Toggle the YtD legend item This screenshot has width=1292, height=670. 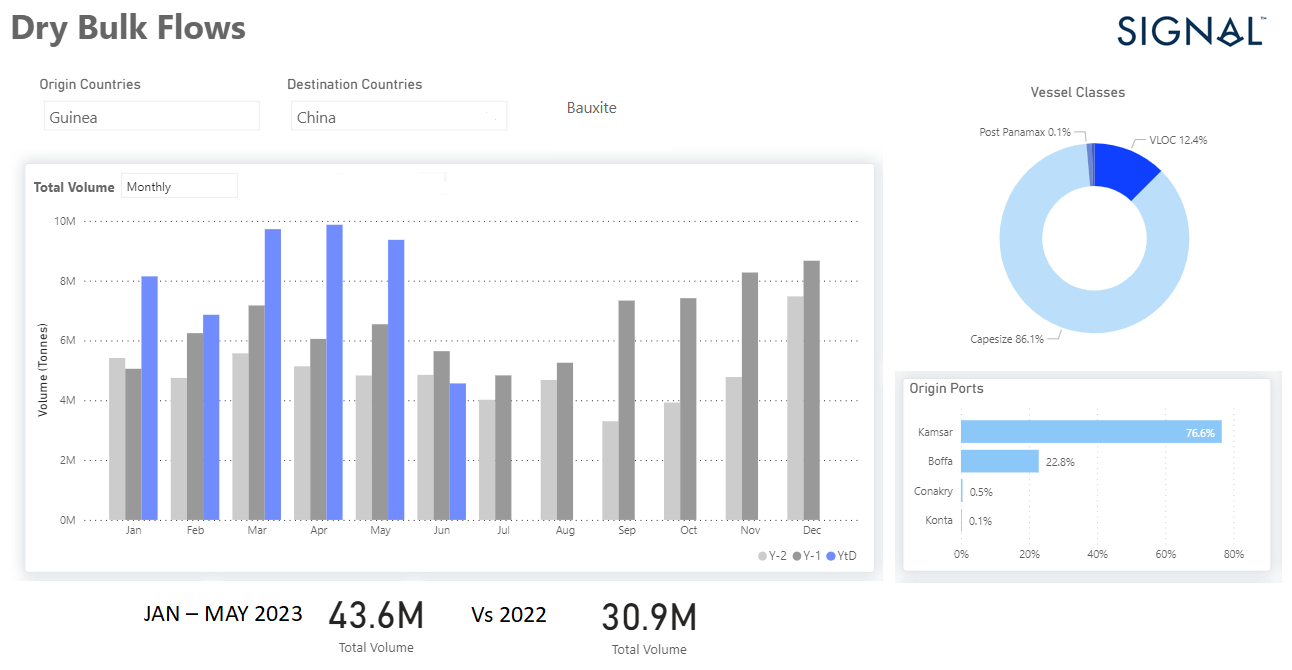point(842,556)
